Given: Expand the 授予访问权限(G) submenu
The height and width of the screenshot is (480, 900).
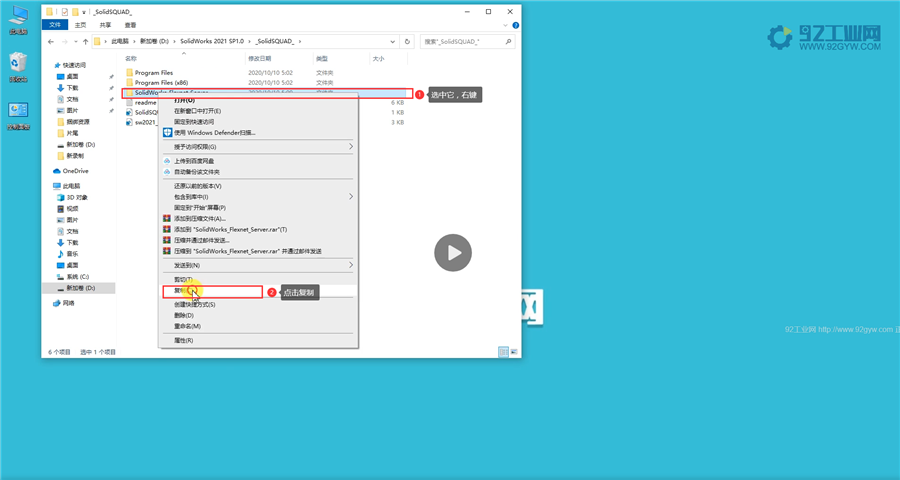Looking at the screenshot, I should click(x=351, y=146).
